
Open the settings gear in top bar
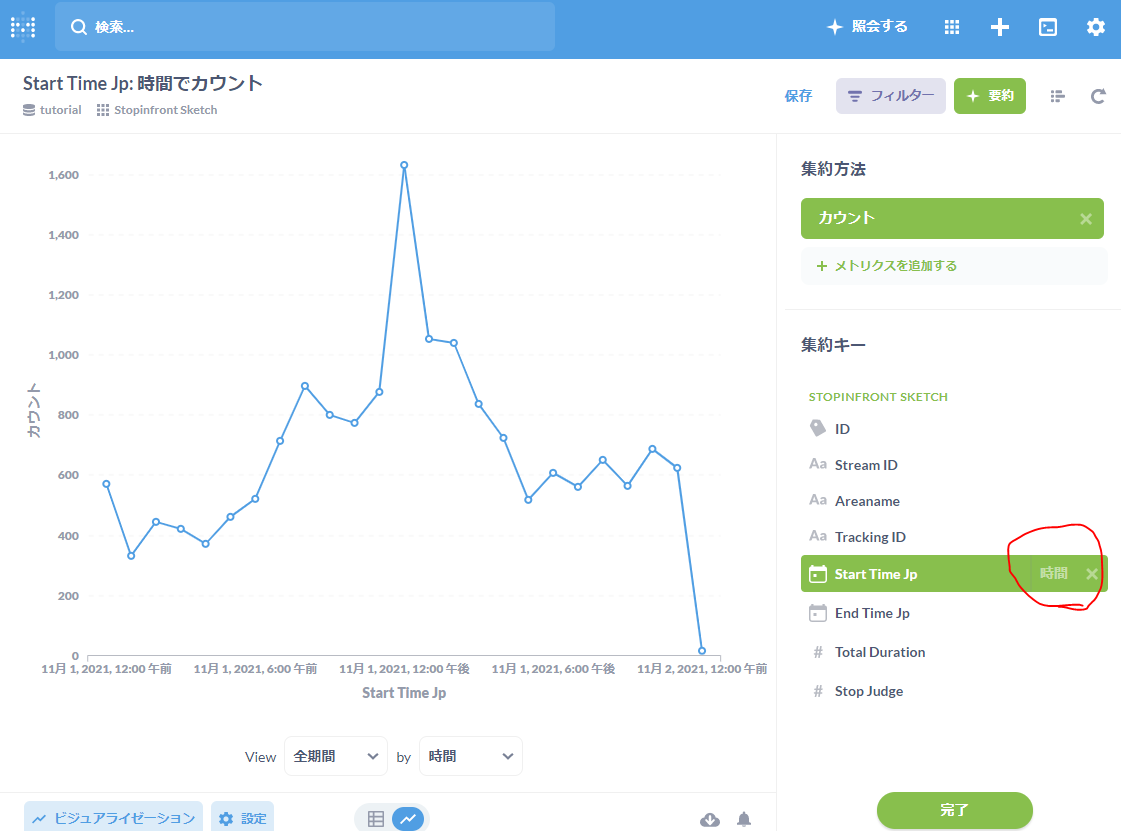[1096, 27]
